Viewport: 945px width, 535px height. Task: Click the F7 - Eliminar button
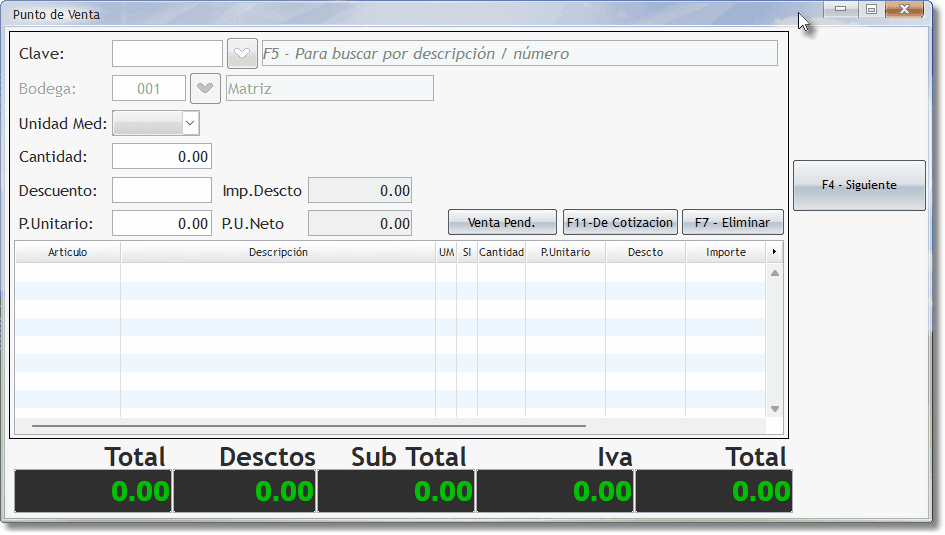point(733,222)
